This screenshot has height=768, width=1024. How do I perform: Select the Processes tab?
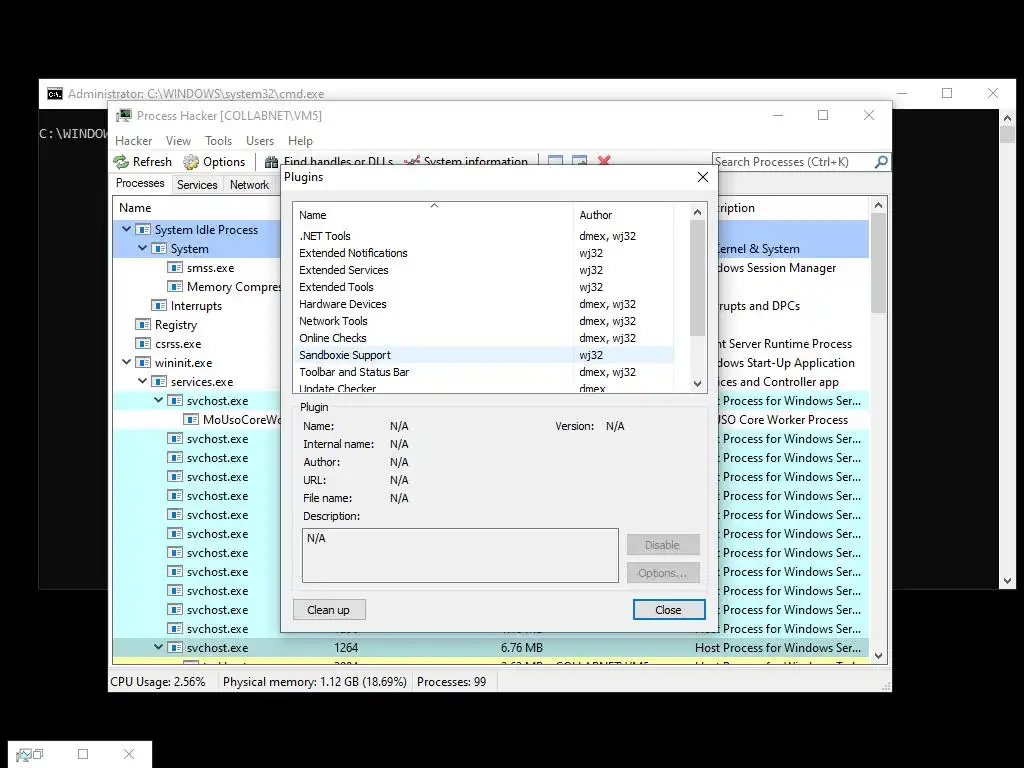pos(140,184)
